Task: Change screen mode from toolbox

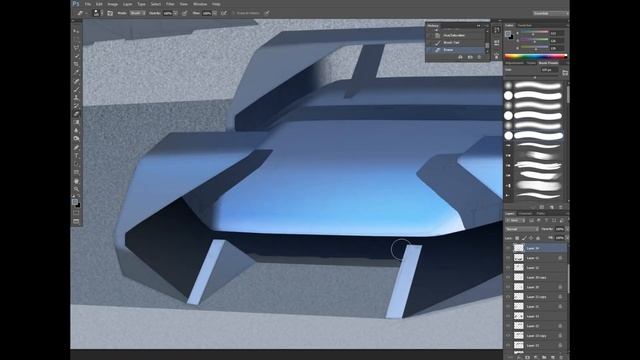Action: click(x=76, y=221)
